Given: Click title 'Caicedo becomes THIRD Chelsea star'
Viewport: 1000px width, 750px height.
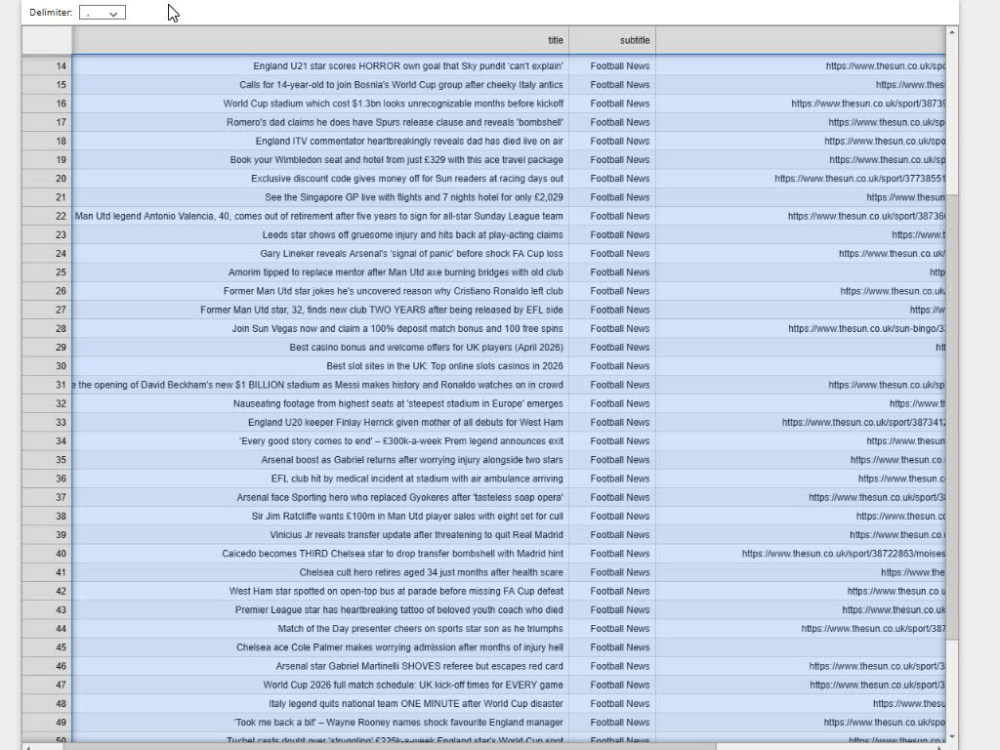Looking at the screenshot, I should point(393,554).
